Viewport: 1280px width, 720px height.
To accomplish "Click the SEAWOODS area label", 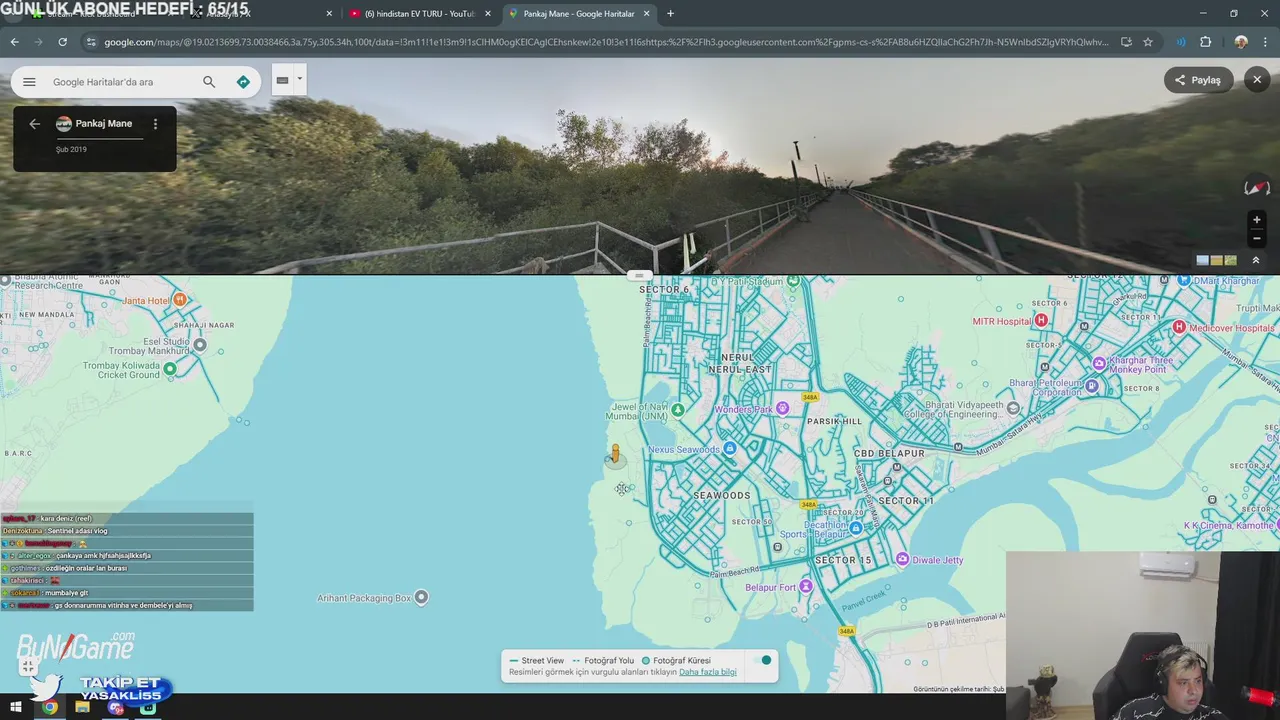I will (x=722, y=496).
